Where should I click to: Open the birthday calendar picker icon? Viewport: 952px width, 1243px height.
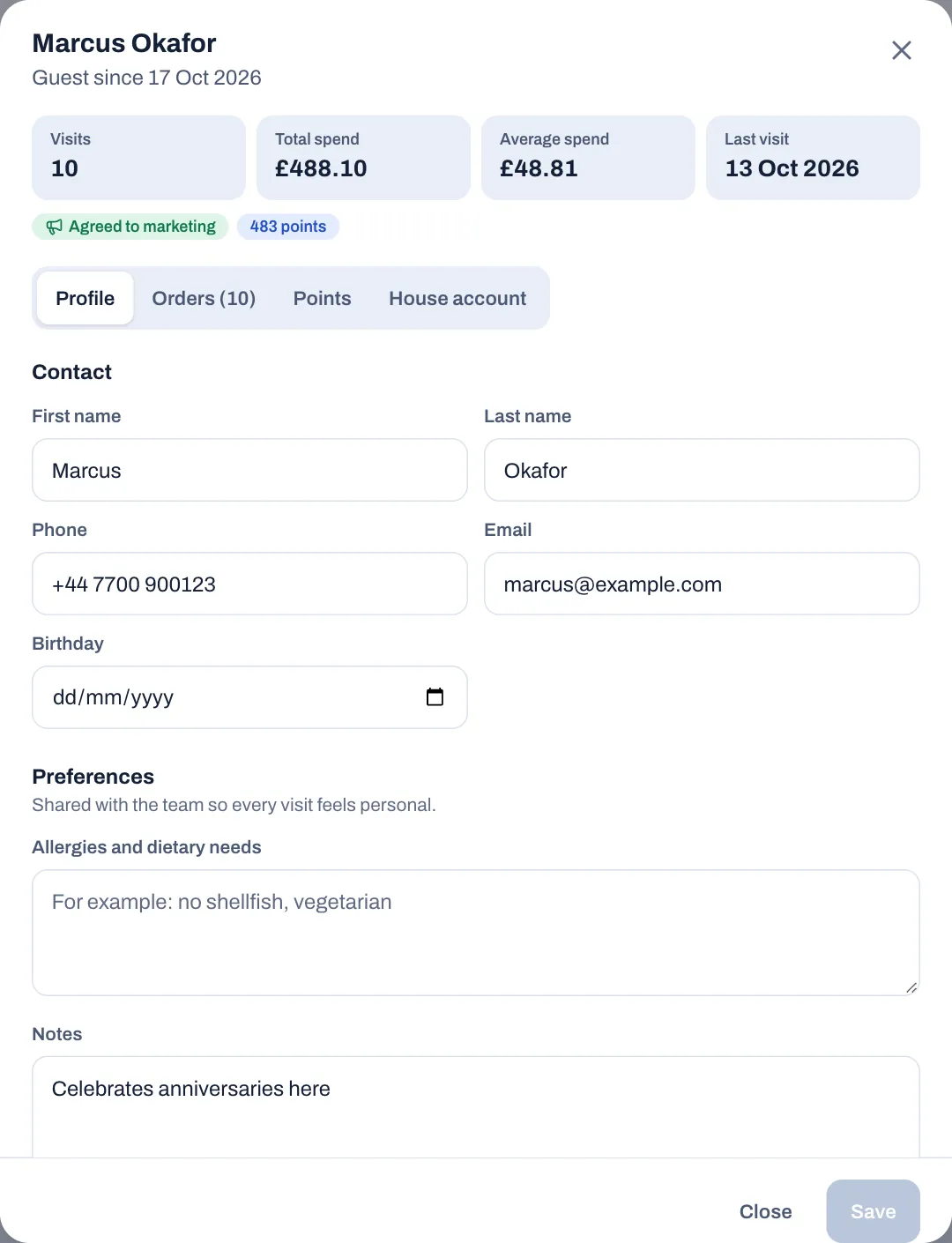(435, 697)
